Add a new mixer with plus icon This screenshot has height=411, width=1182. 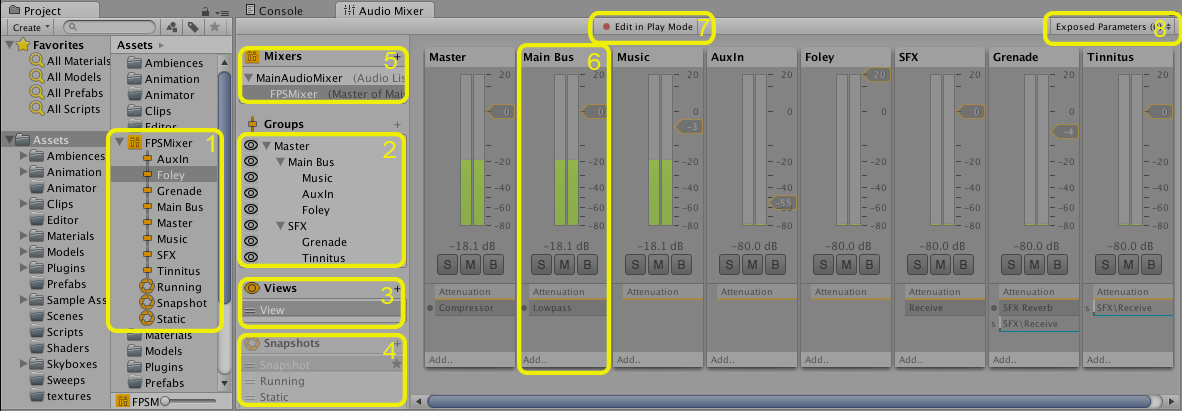(x=397, y=56)
